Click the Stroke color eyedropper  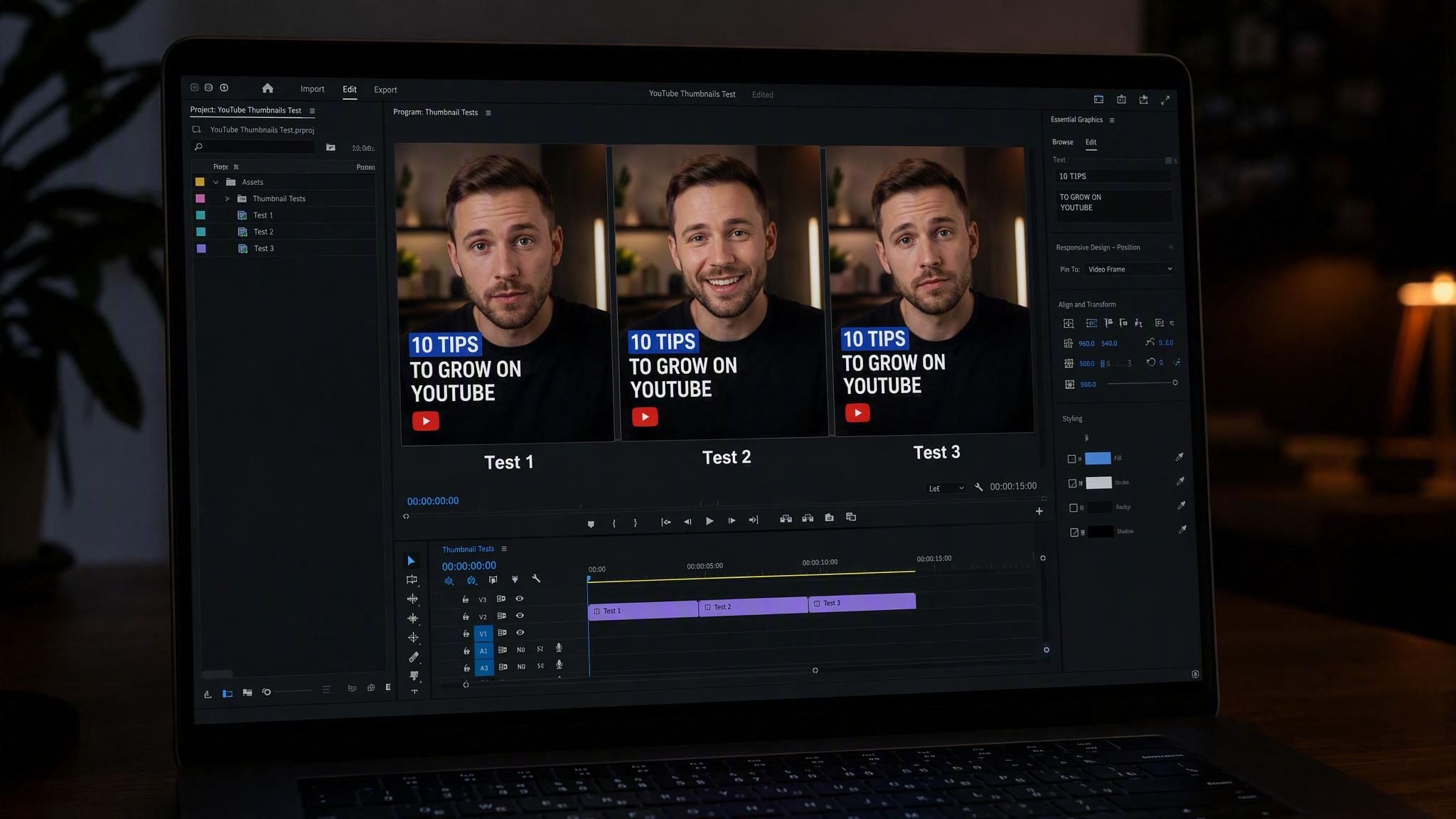(x=1180, y=481)
